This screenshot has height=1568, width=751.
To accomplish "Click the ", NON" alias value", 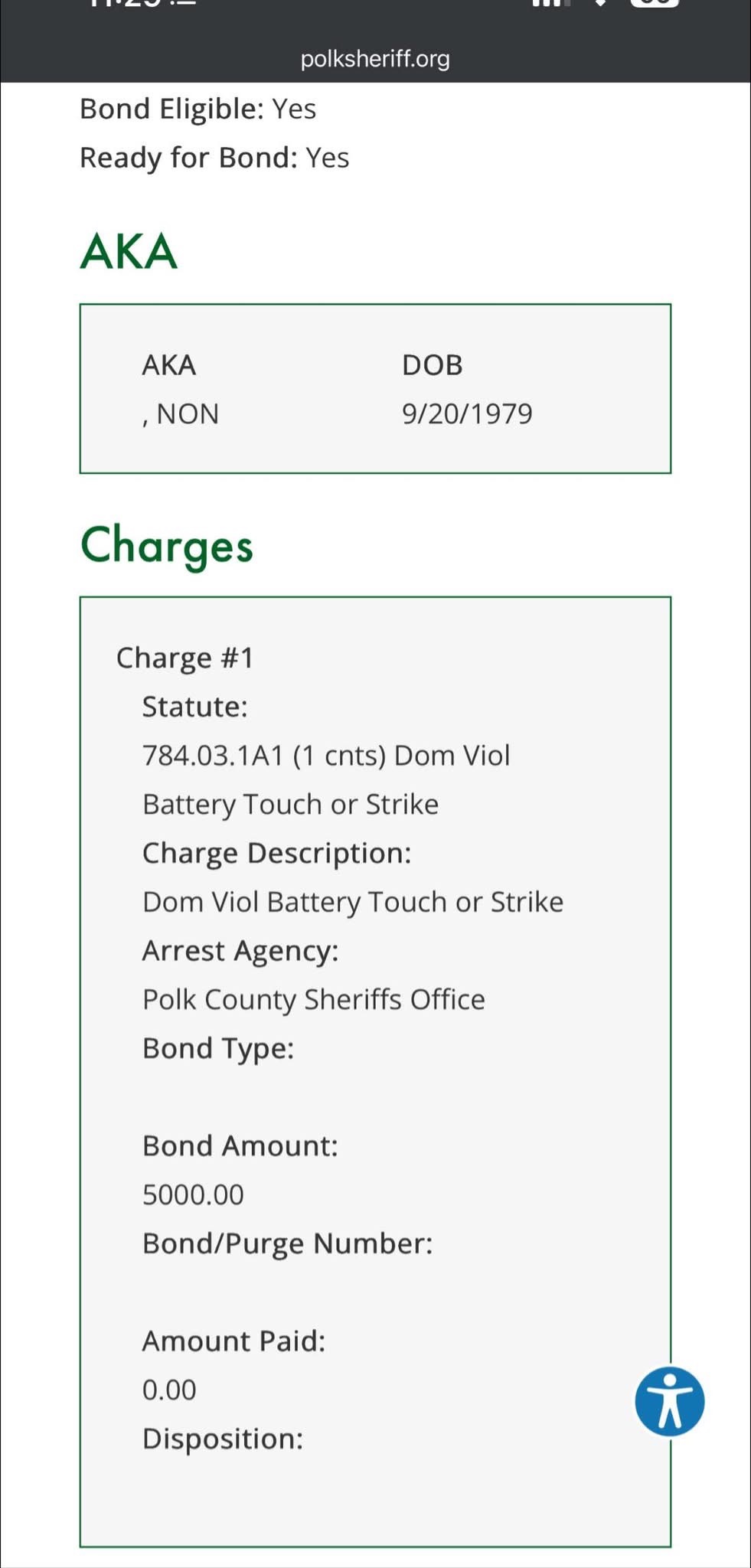I will click(x=181, y=413).
